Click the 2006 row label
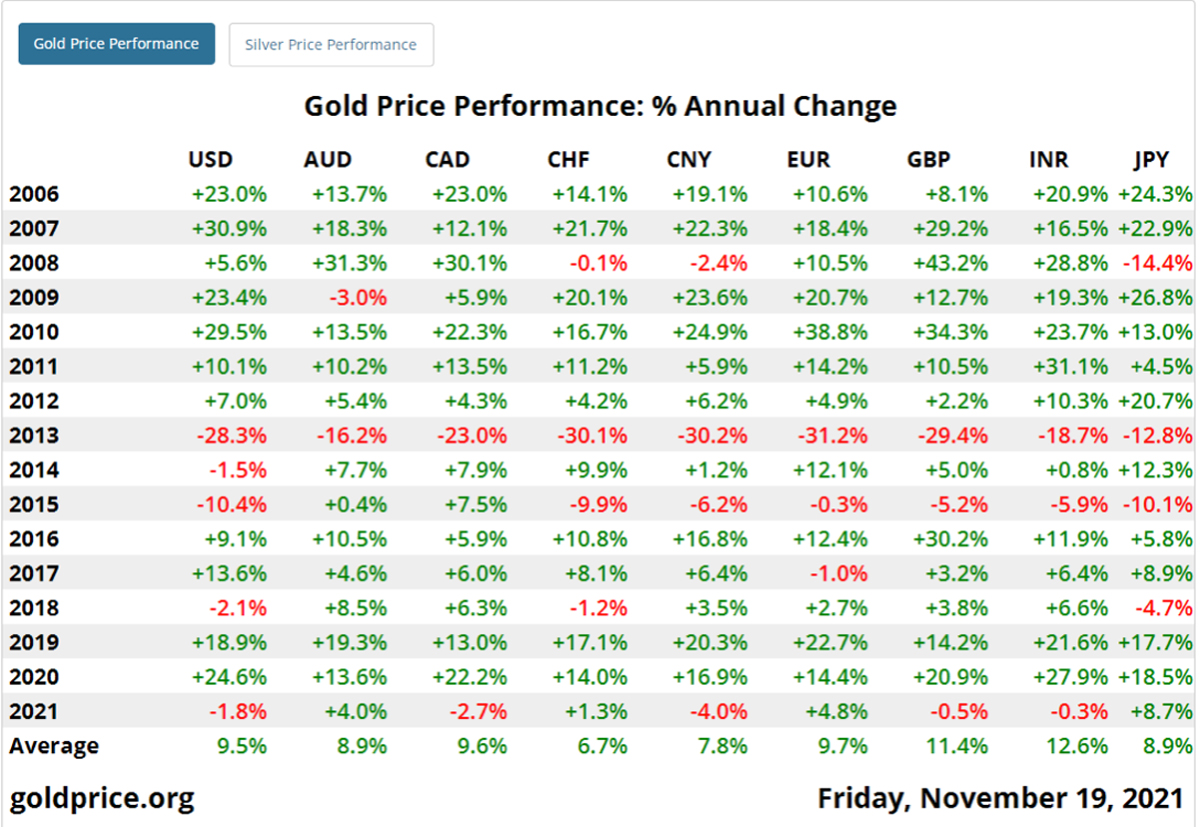Viewport: 1200px width, 827px height. click(34, 195)
